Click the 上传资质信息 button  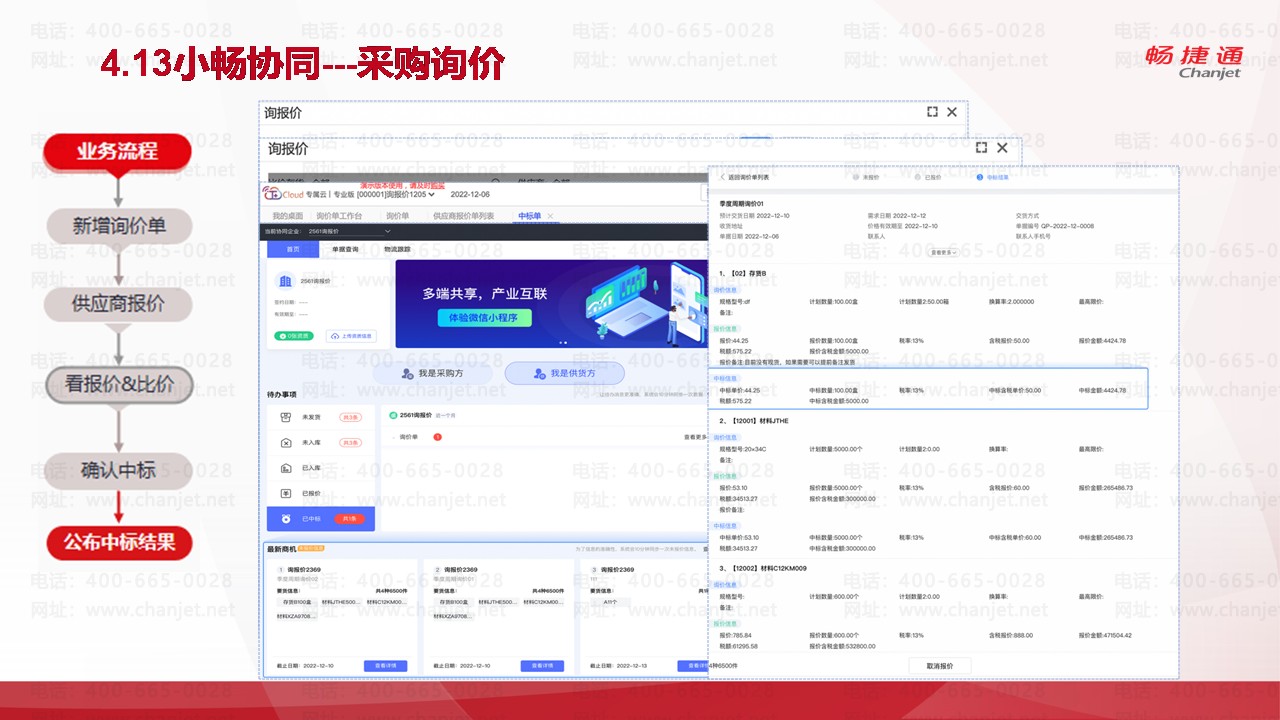(x=350, y=336)
